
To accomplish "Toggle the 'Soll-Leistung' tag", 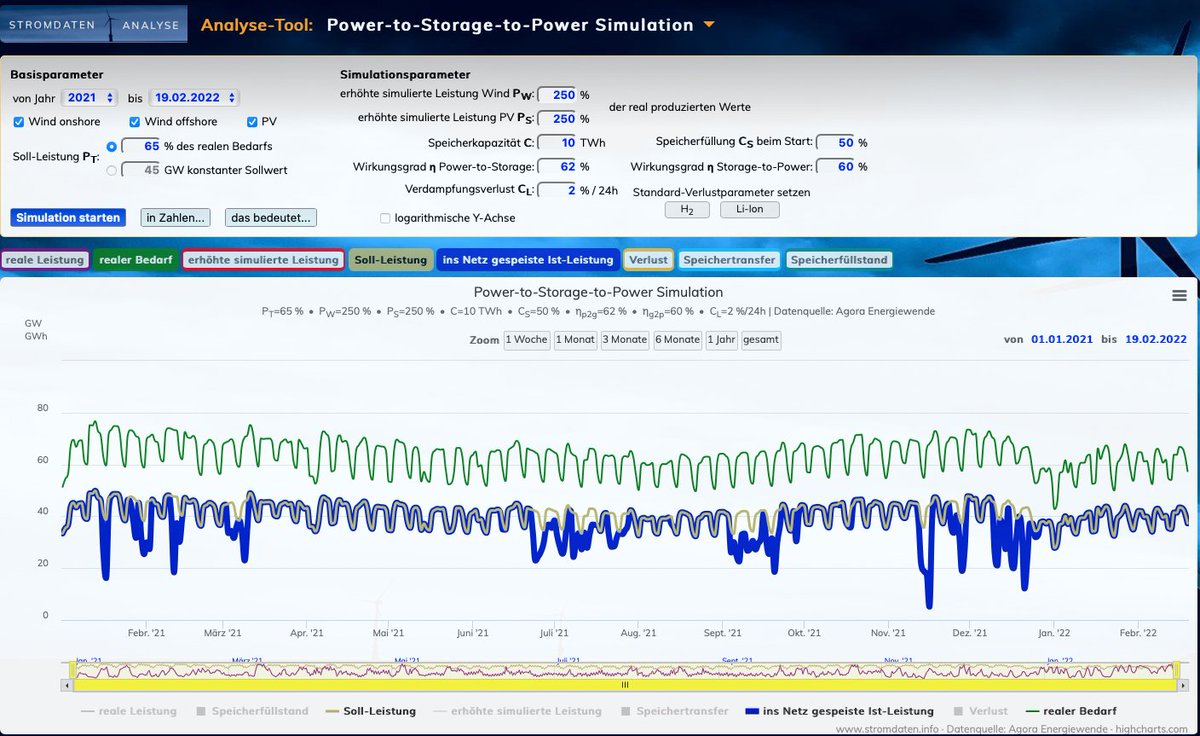I will click(391, 260).
